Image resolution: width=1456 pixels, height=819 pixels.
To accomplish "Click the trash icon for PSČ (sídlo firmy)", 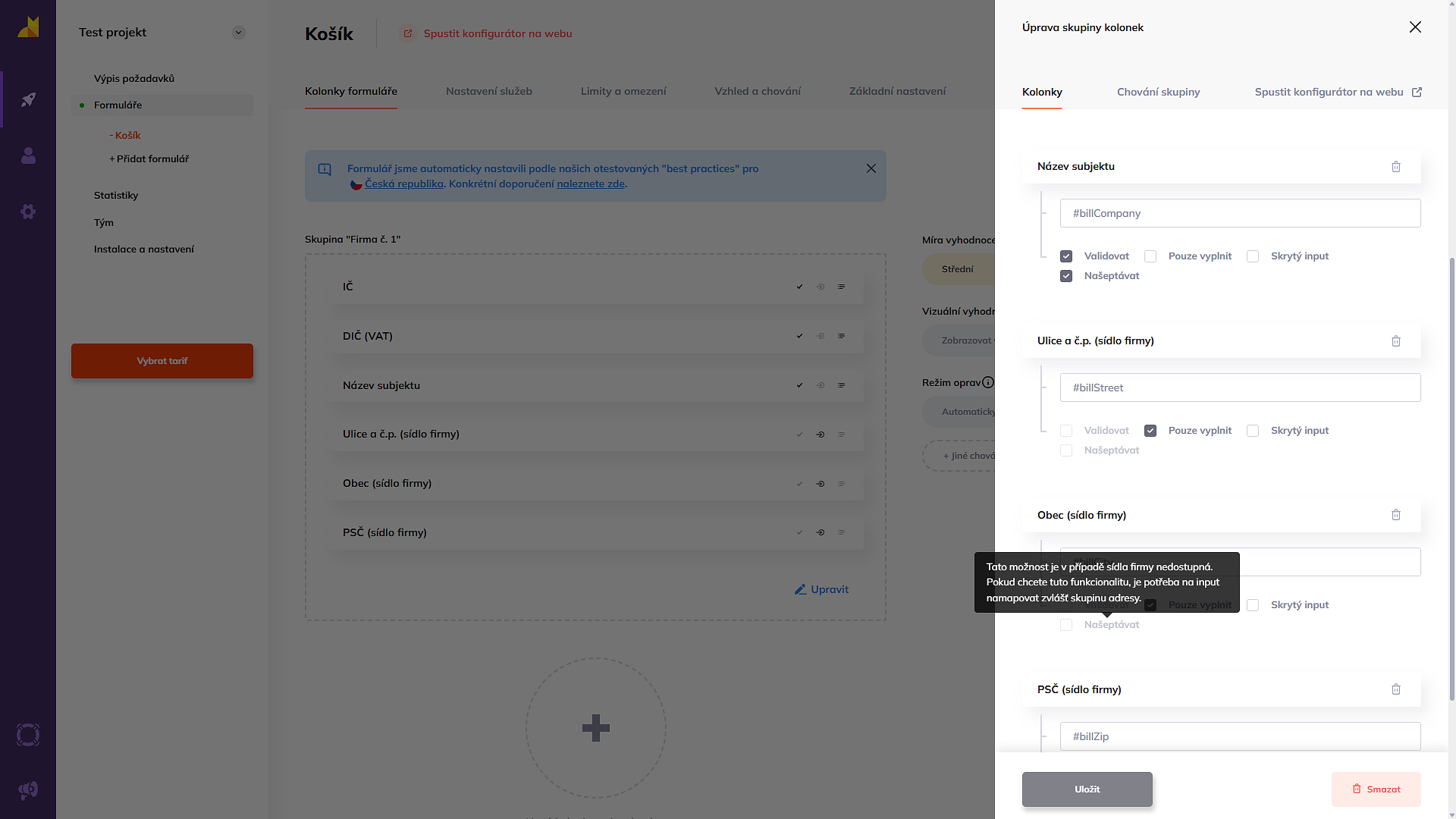I will (x=1396, y=689).
